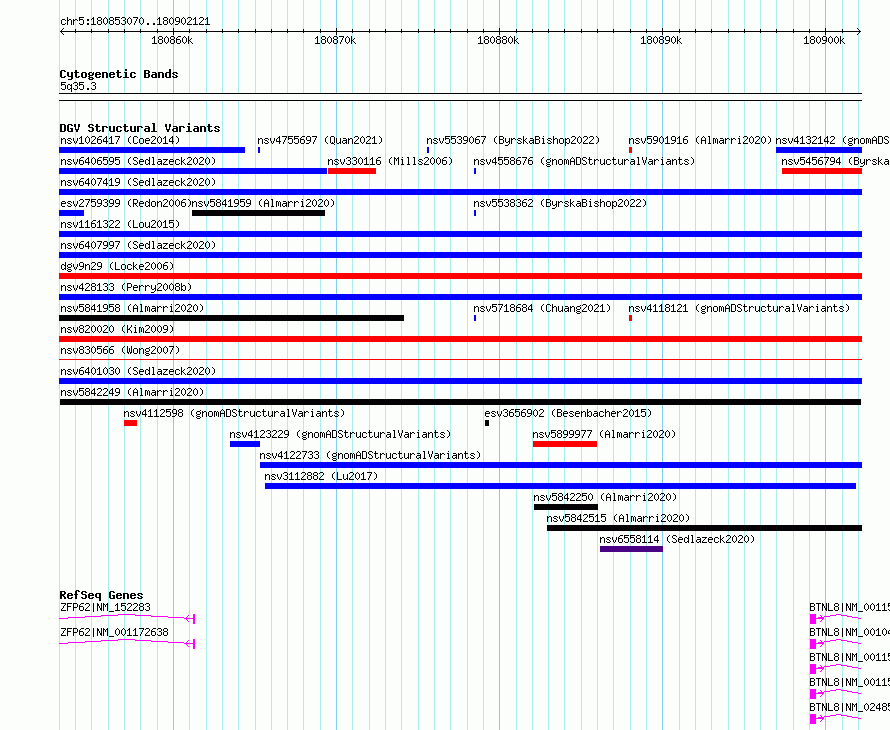890x730 pixels.
Task: Click nsv6407419 (Sedlazeck2020) label
Action: [138, 182]
